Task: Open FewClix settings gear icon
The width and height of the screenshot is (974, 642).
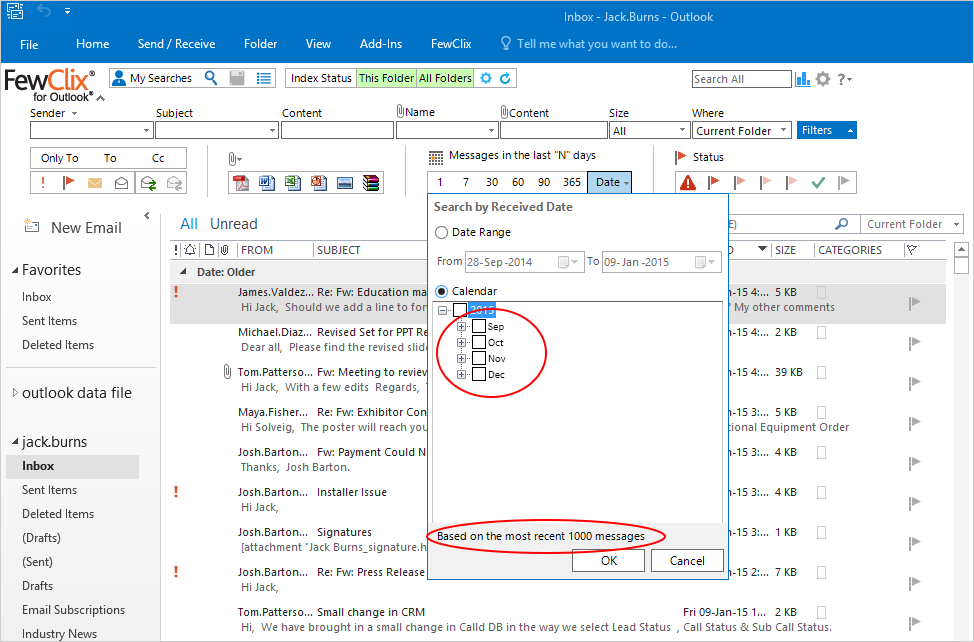Action: click(x=823, y=79)
